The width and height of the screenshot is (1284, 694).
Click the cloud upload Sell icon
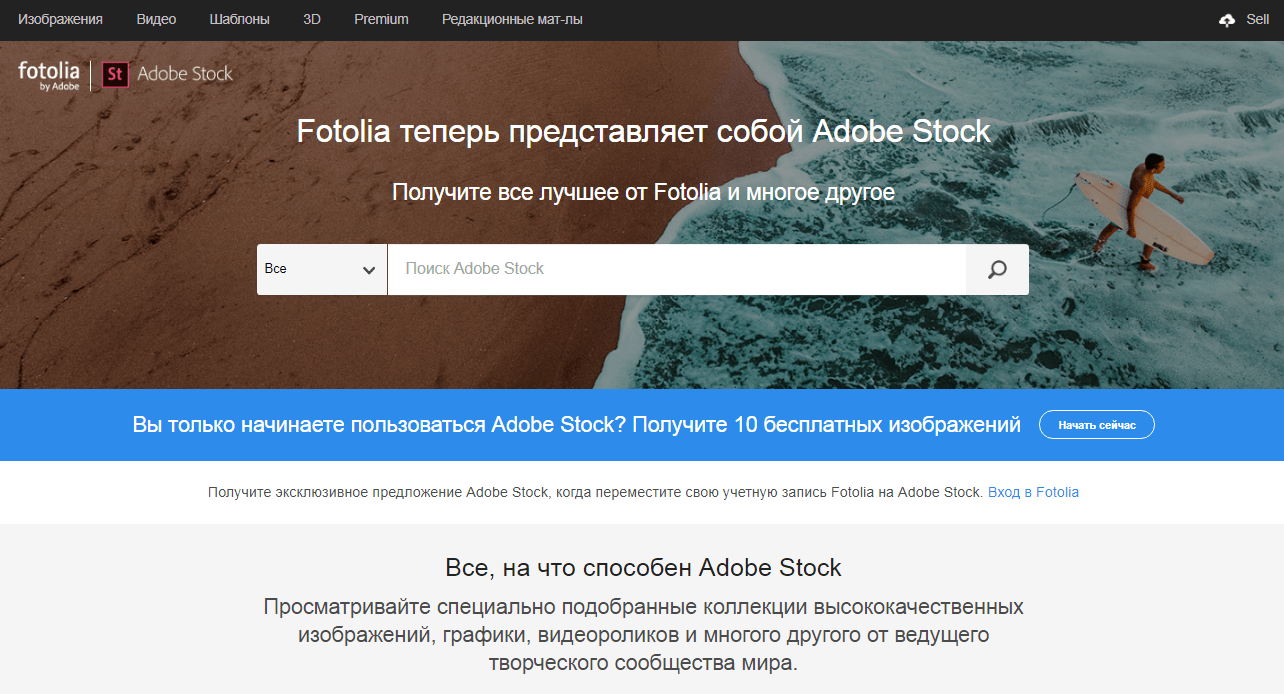pyautogui.click(x=1227, y=20)
